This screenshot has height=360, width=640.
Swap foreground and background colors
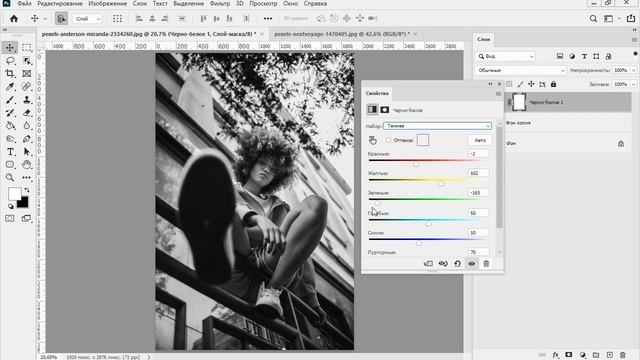(x=27, y=190)
